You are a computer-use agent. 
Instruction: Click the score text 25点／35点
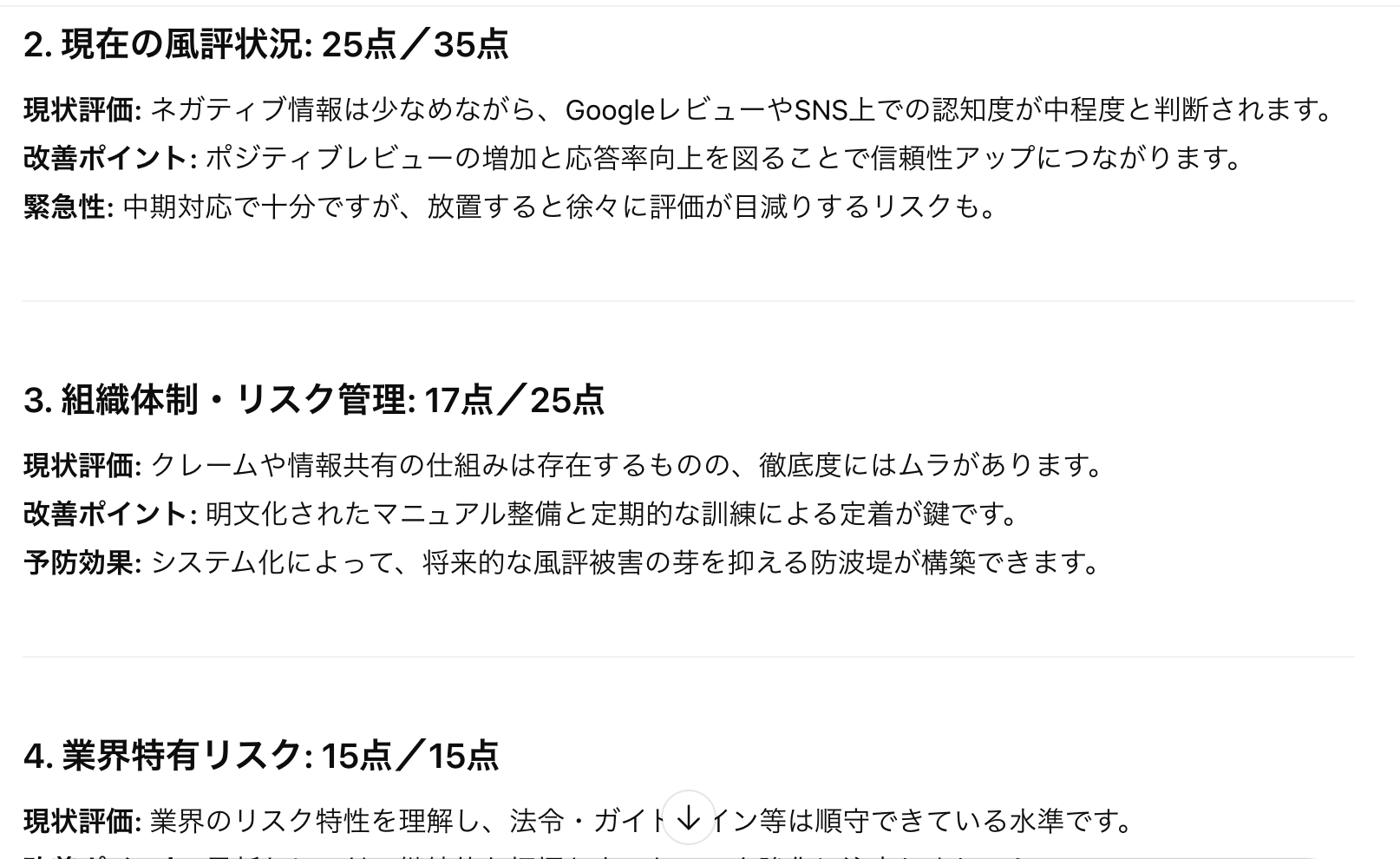click(x=415, y=44)
